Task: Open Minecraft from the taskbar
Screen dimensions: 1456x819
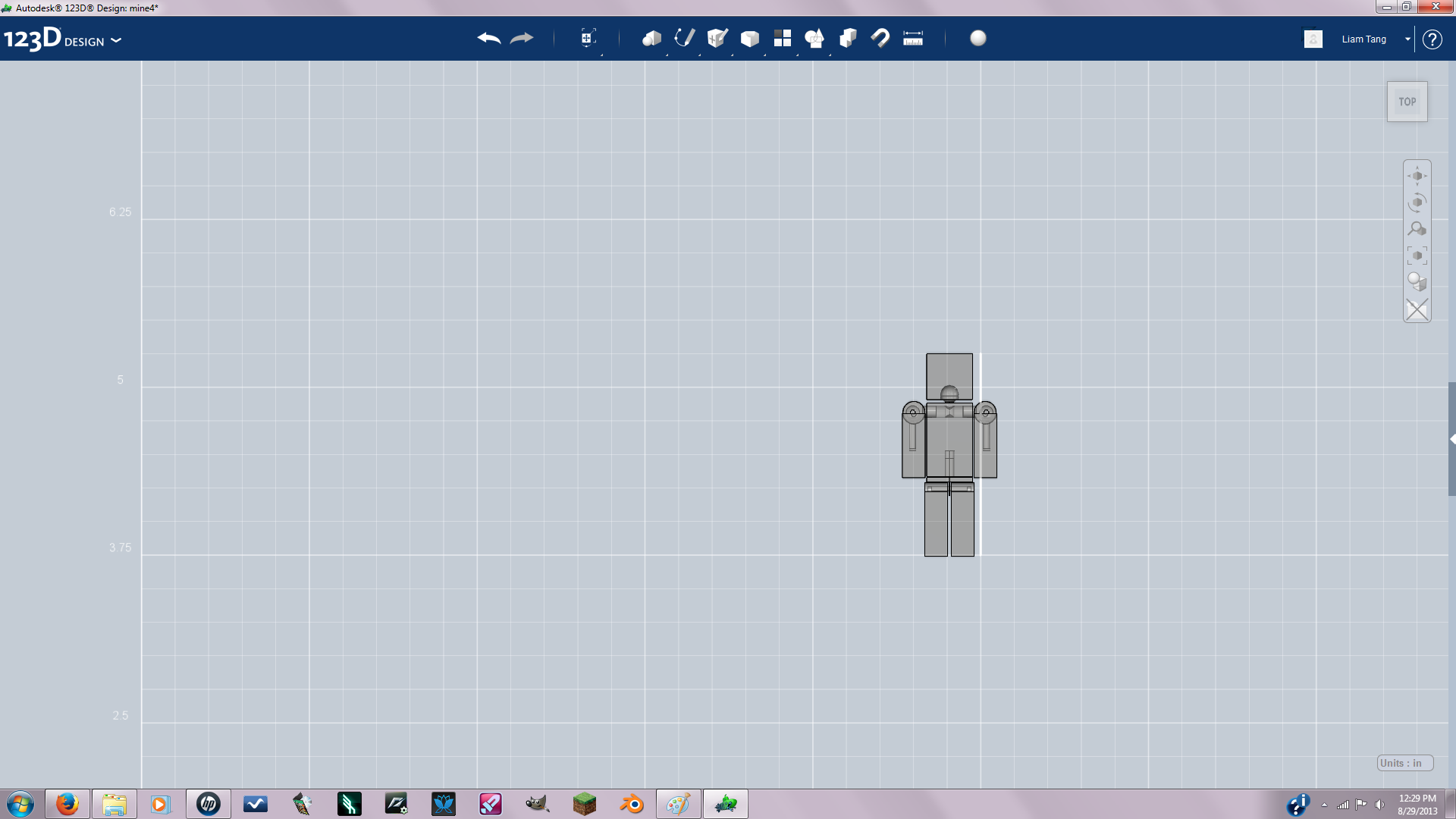Action: click(x=585, y=804)
